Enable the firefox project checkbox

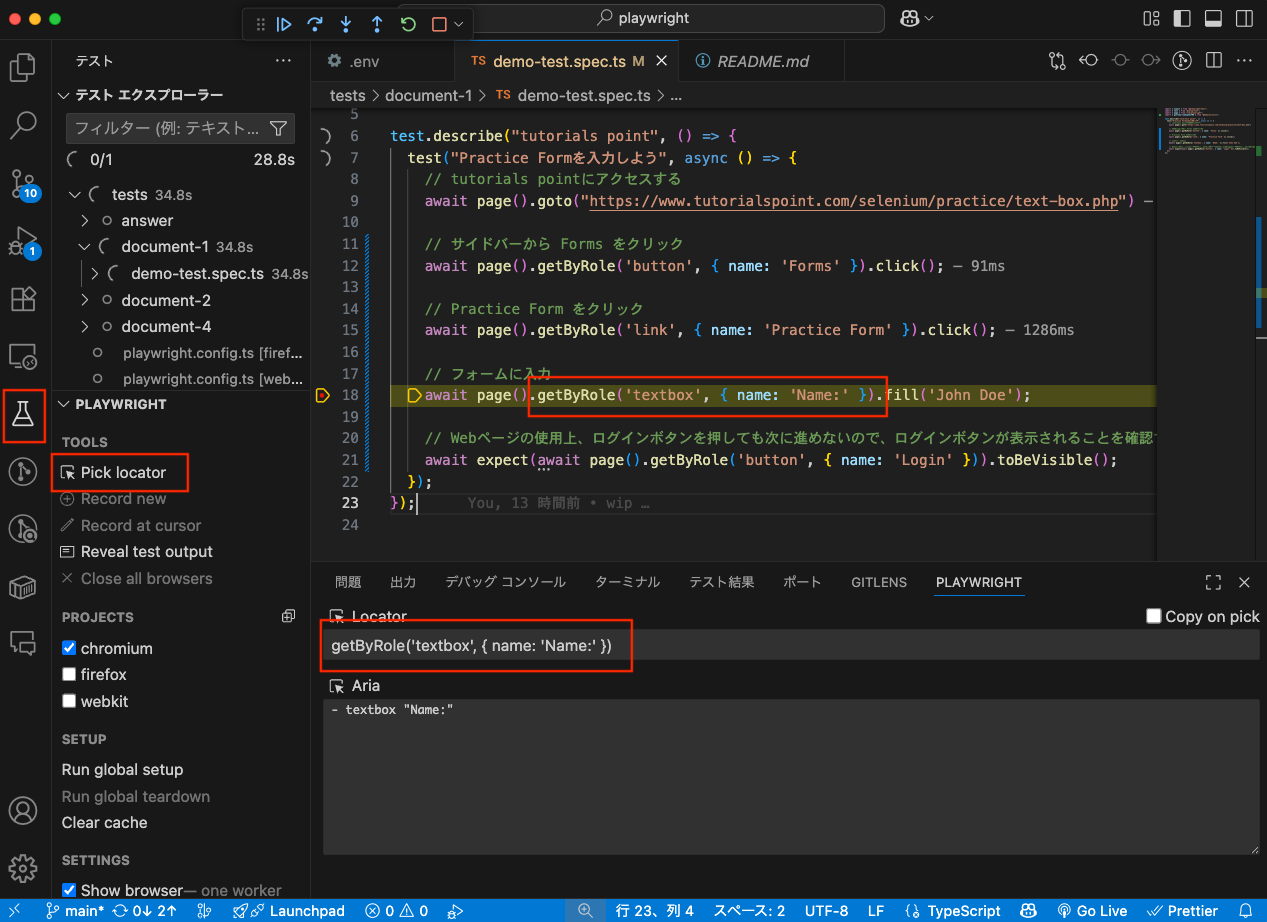tap(69, 675)
